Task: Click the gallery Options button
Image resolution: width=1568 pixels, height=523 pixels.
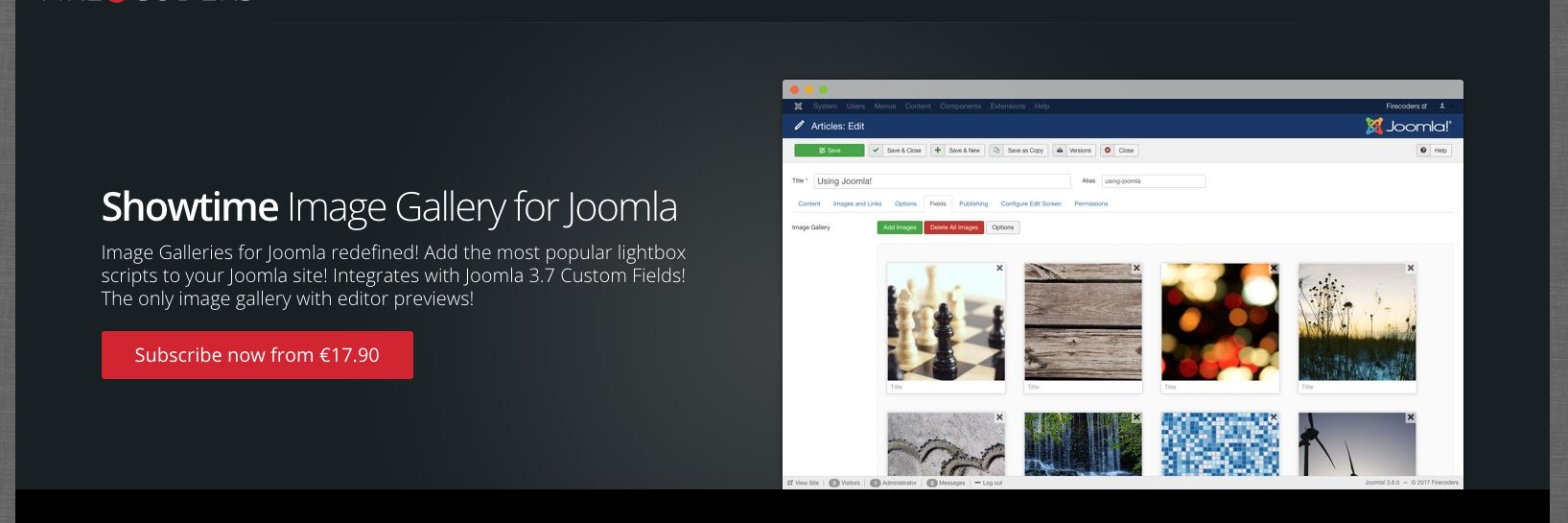Action: (x=1003, y=227)
